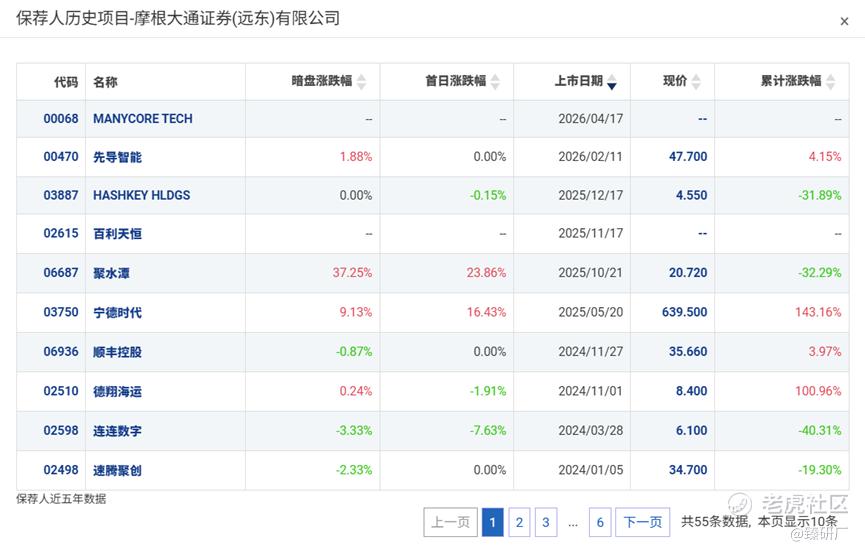Open stock code 00068 link
This screenshot has height=554, width=865.
(61, 119)
